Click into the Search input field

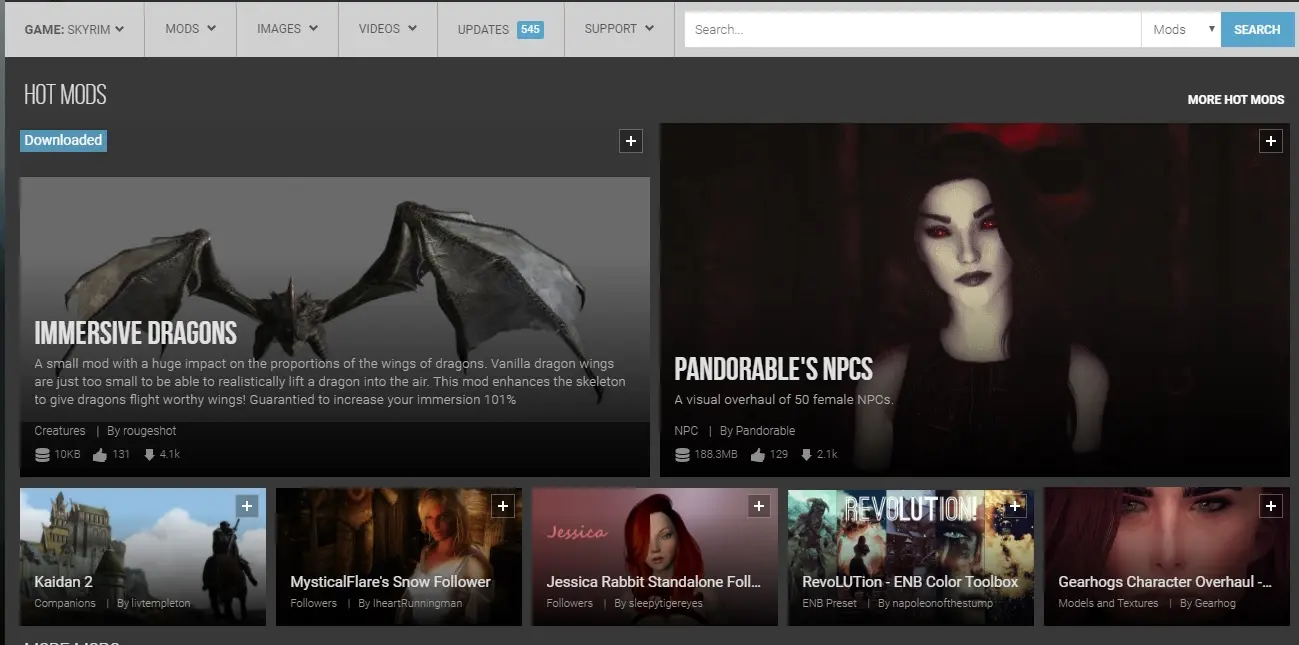click(x=913, y=30)
